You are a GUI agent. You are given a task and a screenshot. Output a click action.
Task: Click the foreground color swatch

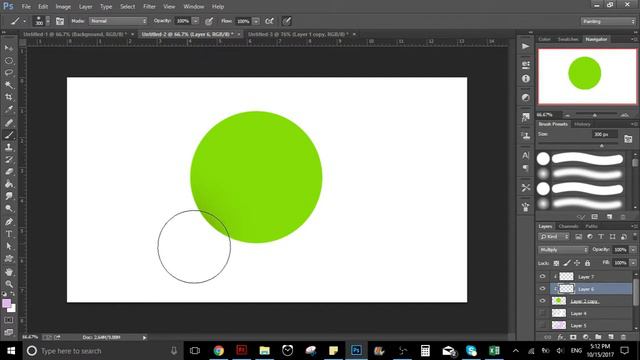(7, 304)
